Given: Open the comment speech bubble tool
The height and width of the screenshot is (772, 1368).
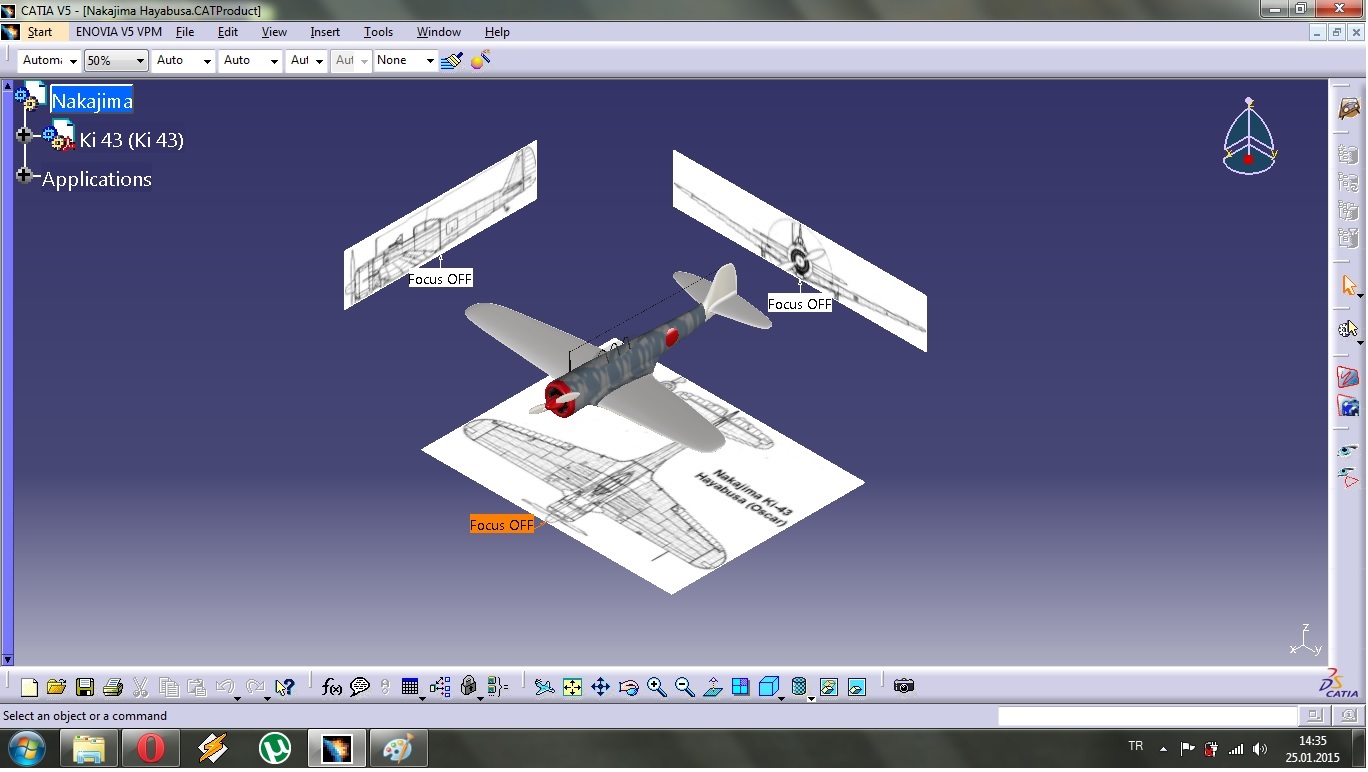Looking at the screenshot, I should (360, 687).
